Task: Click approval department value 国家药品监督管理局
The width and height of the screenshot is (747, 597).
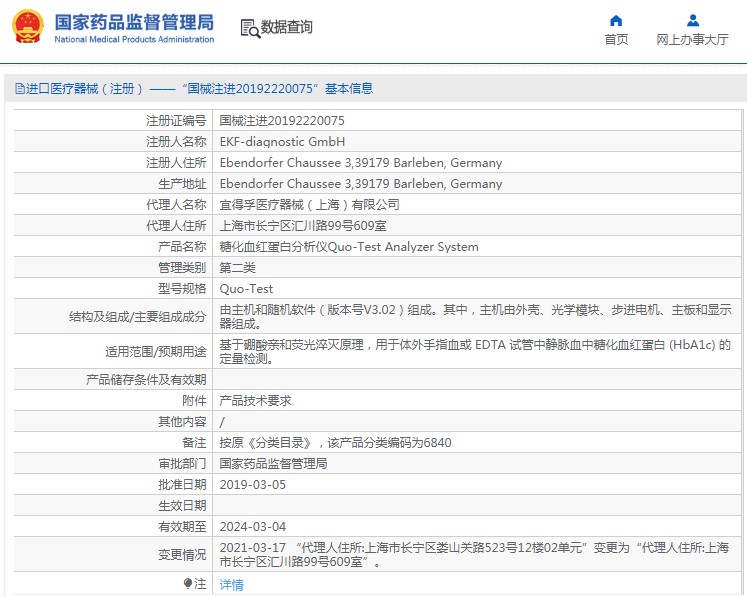Action: coord(273,463)
